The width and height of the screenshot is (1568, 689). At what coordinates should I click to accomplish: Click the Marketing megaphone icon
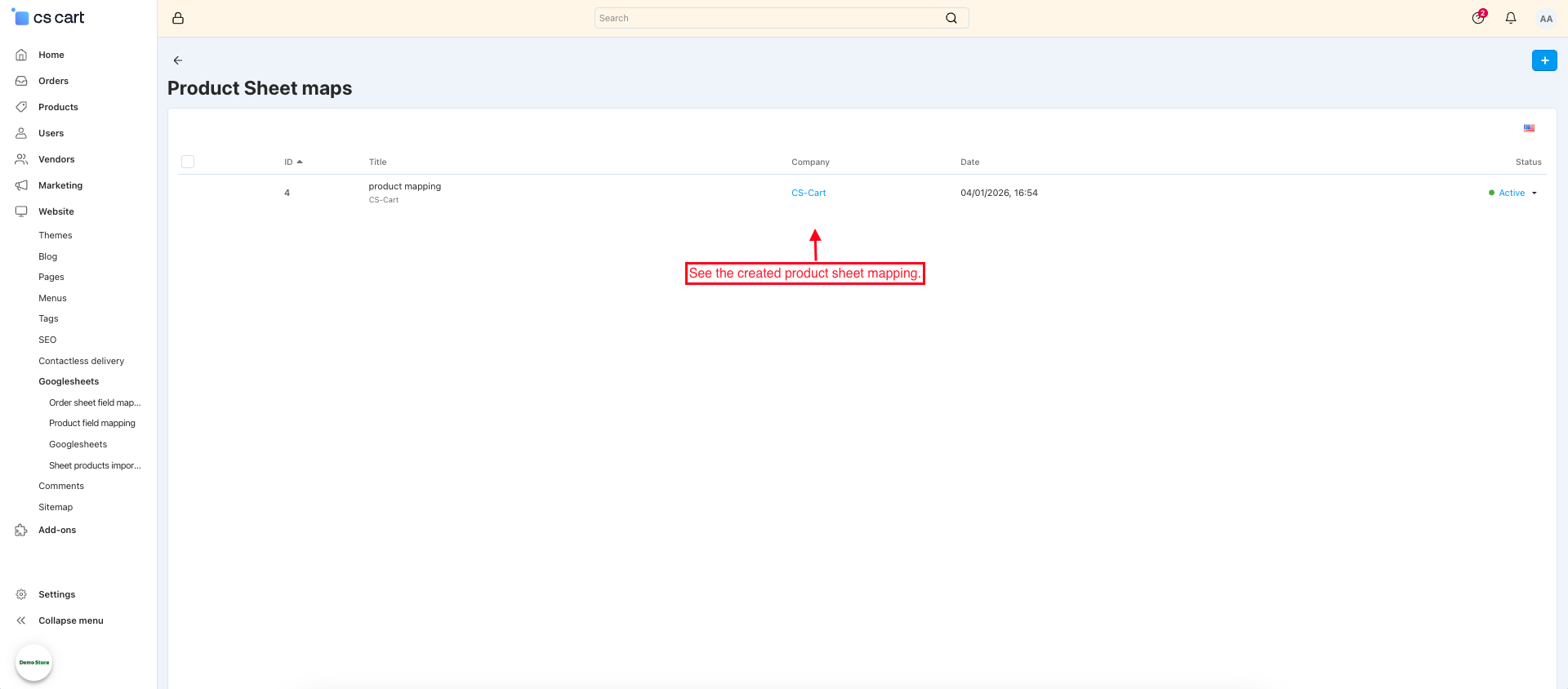click(21, 185)
